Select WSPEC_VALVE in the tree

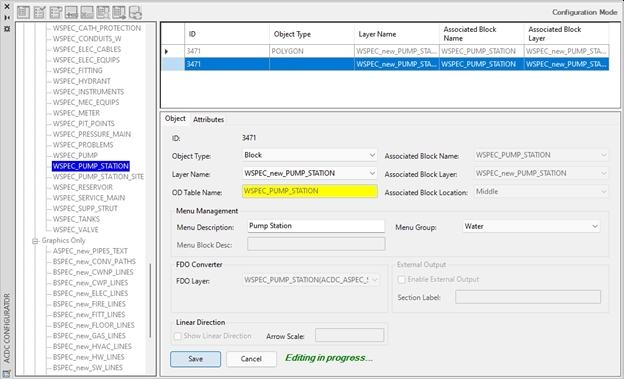tap(76, 230)
